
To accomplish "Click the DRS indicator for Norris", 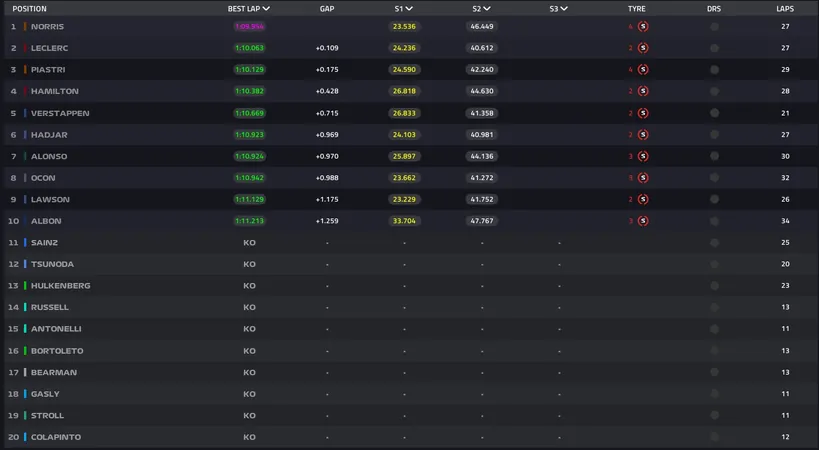I will 714,27.
